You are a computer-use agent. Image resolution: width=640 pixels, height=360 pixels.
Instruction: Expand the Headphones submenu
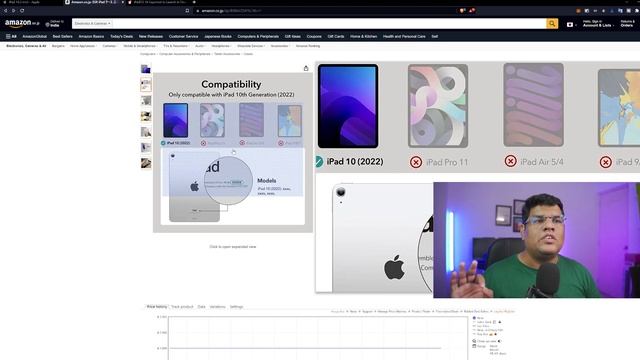pos(221,46)
